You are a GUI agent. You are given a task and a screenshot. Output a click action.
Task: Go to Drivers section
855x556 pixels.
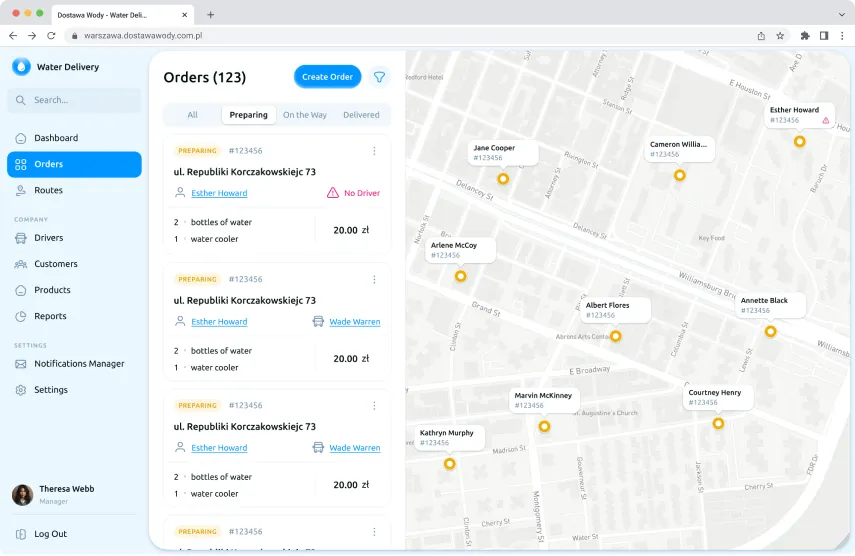click(x=48, y=238)
